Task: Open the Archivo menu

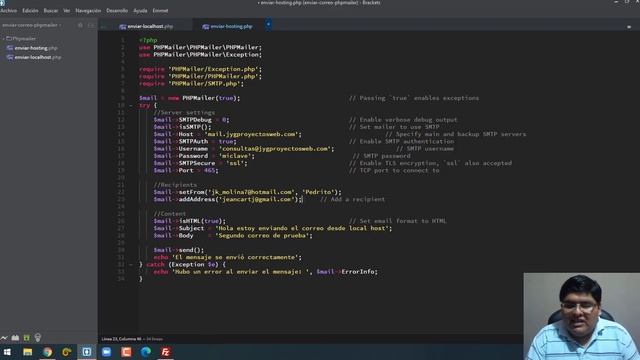Action: pos(9,11)
